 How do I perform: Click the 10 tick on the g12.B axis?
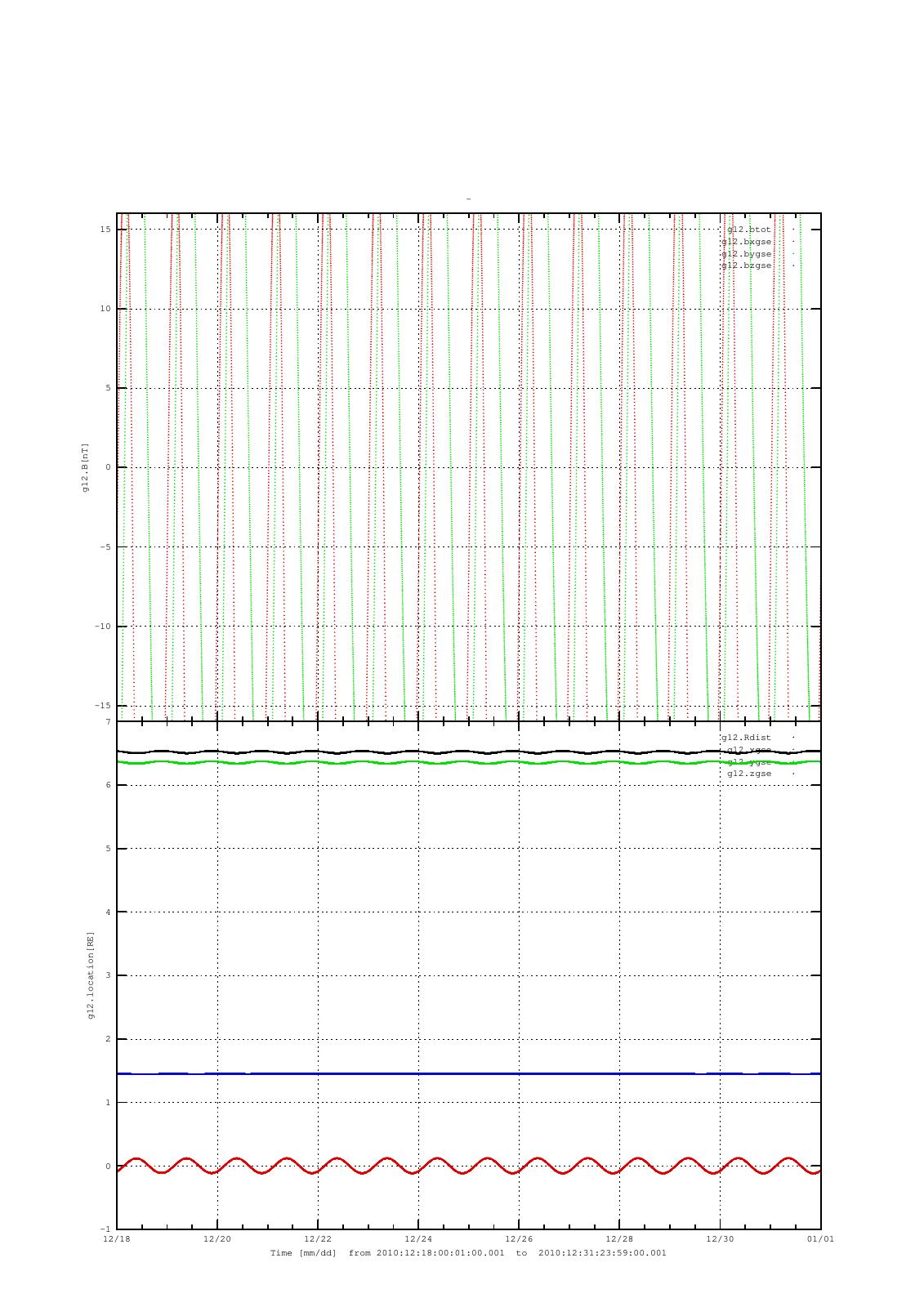point(105,309)
